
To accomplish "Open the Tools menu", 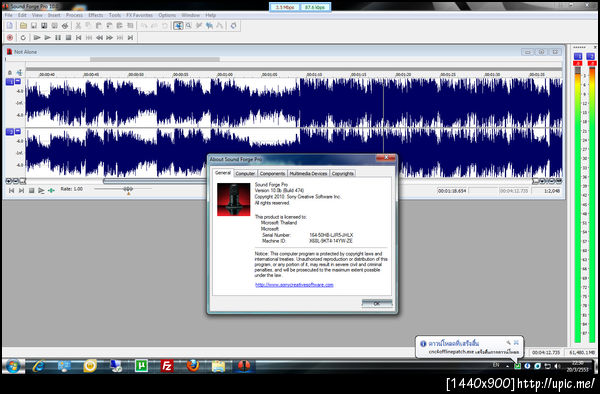I will point(114,15).
